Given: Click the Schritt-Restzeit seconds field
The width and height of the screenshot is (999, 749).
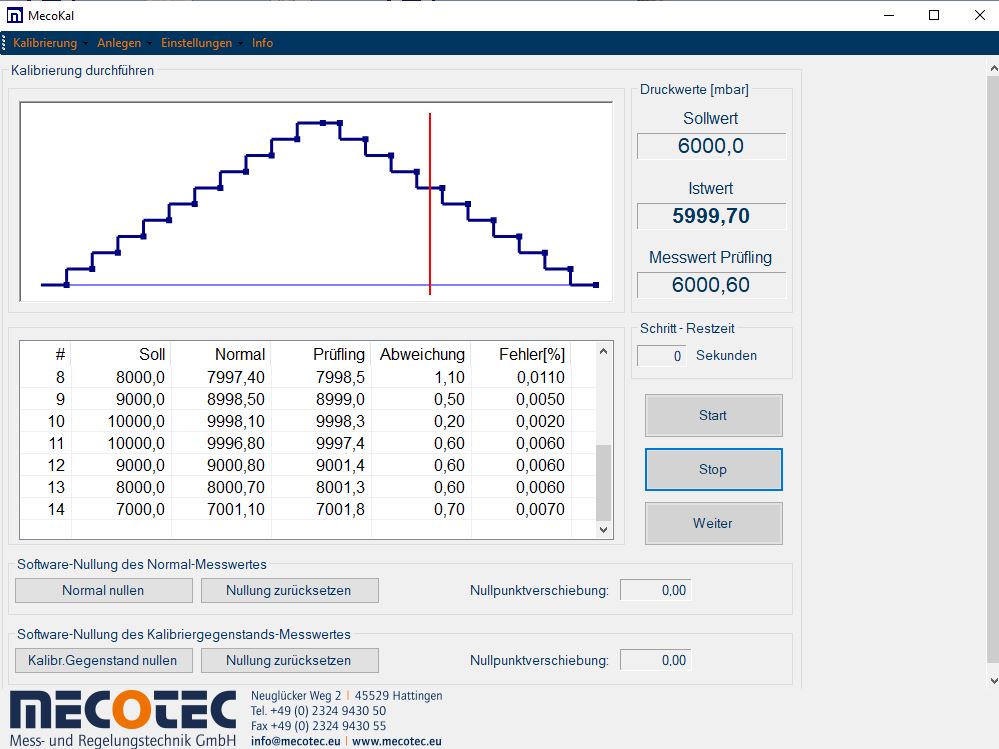Looking at the screenshot, I should pos(662,356).
